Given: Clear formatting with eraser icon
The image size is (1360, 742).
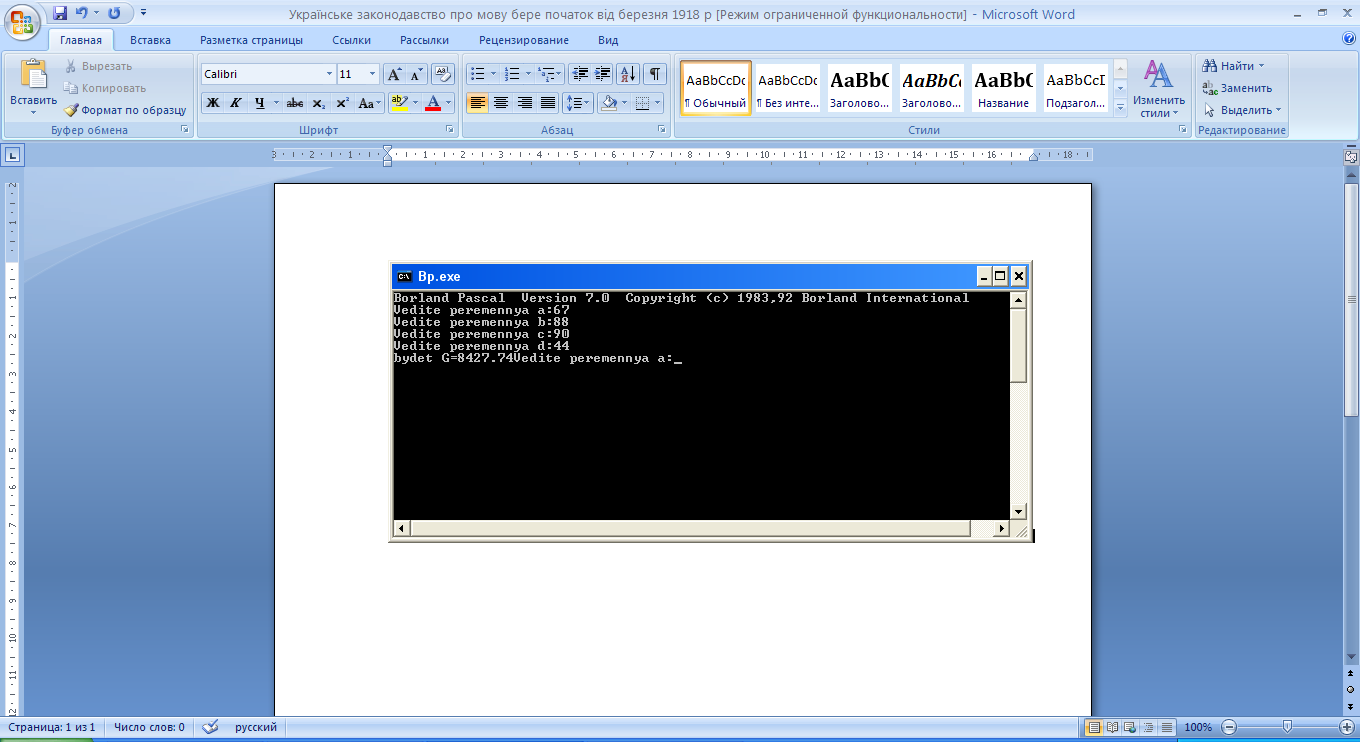Looking at the screenshot, I should 443,74.
